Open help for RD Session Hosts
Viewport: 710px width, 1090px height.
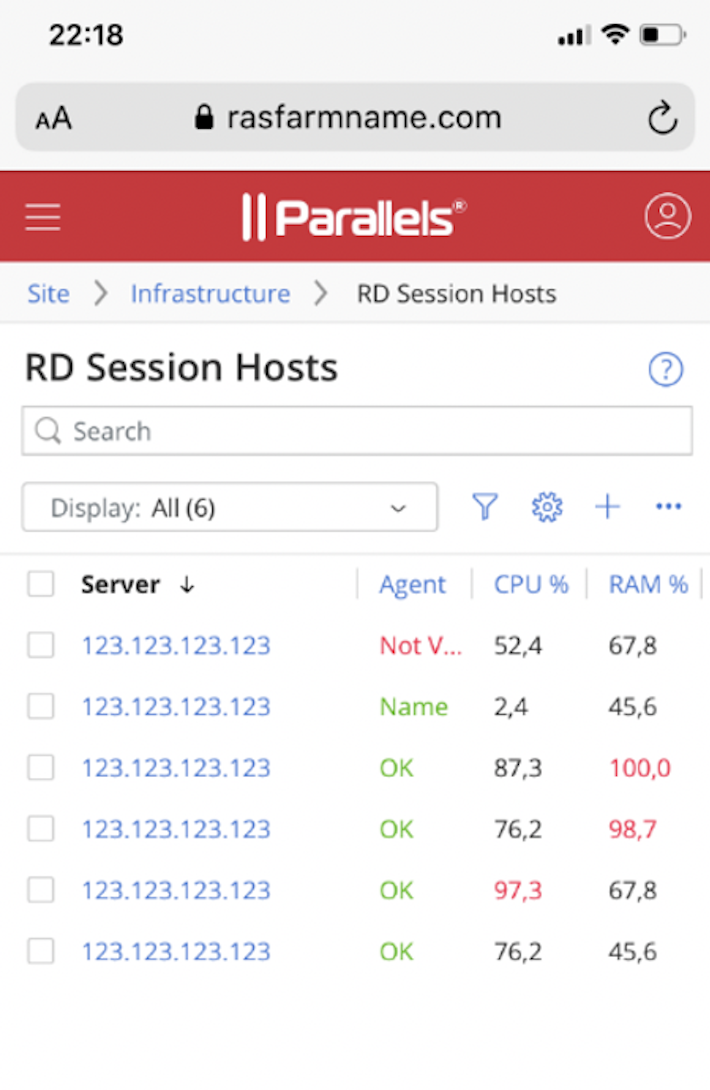point(665,369)
